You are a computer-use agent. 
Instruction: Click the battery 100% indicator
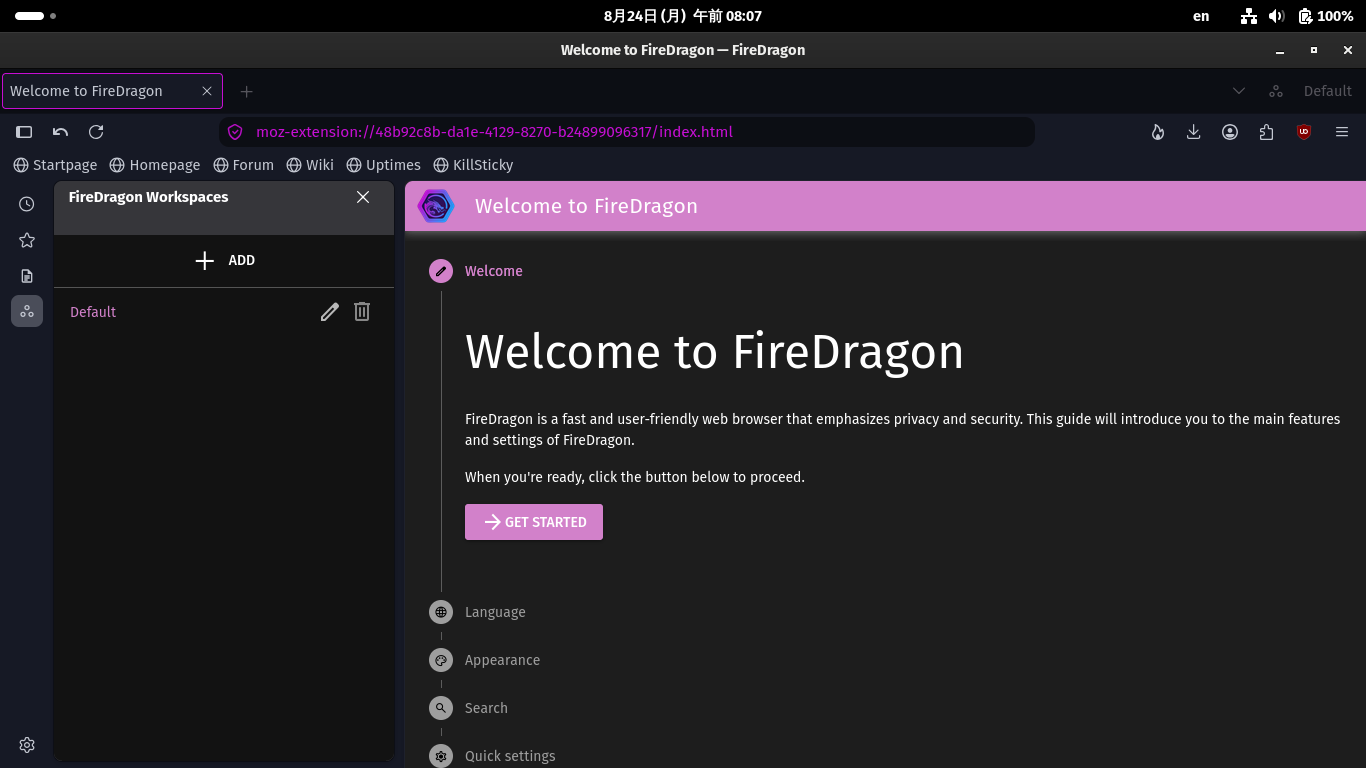pyautogui.click(x=1326, y=16)
